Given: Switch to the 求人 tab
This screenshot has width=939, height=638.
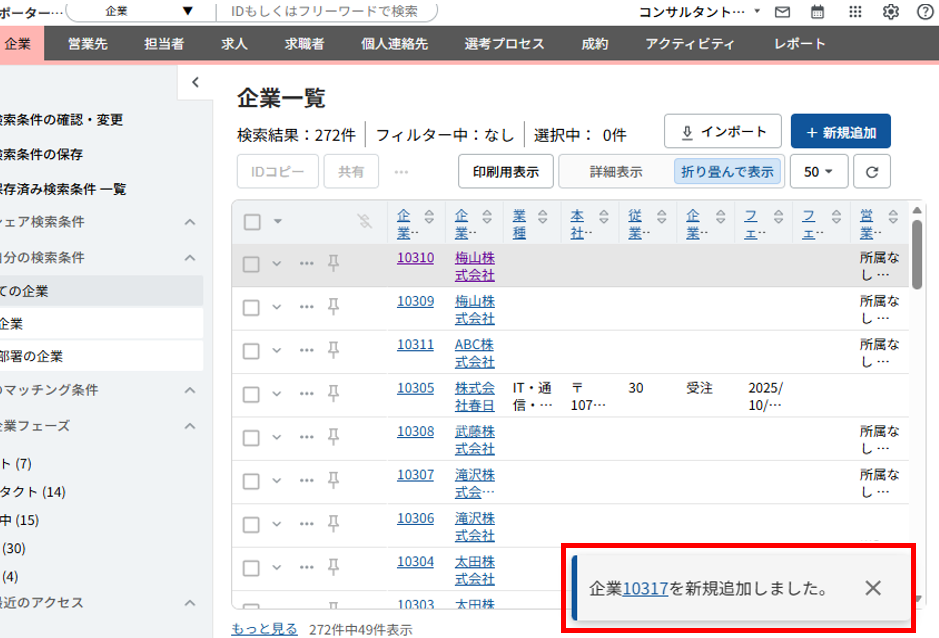Looking at the screenshot, I should 235,44.
